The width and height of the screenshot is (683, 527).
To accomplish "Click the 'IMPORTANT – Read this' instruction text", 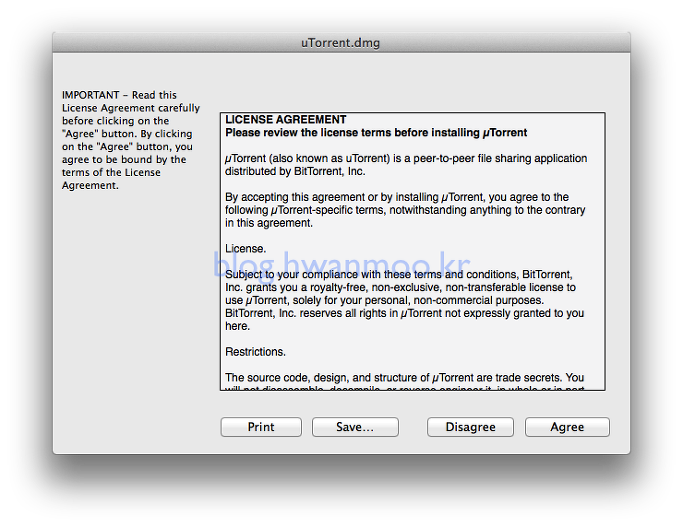I will point(131,140).
